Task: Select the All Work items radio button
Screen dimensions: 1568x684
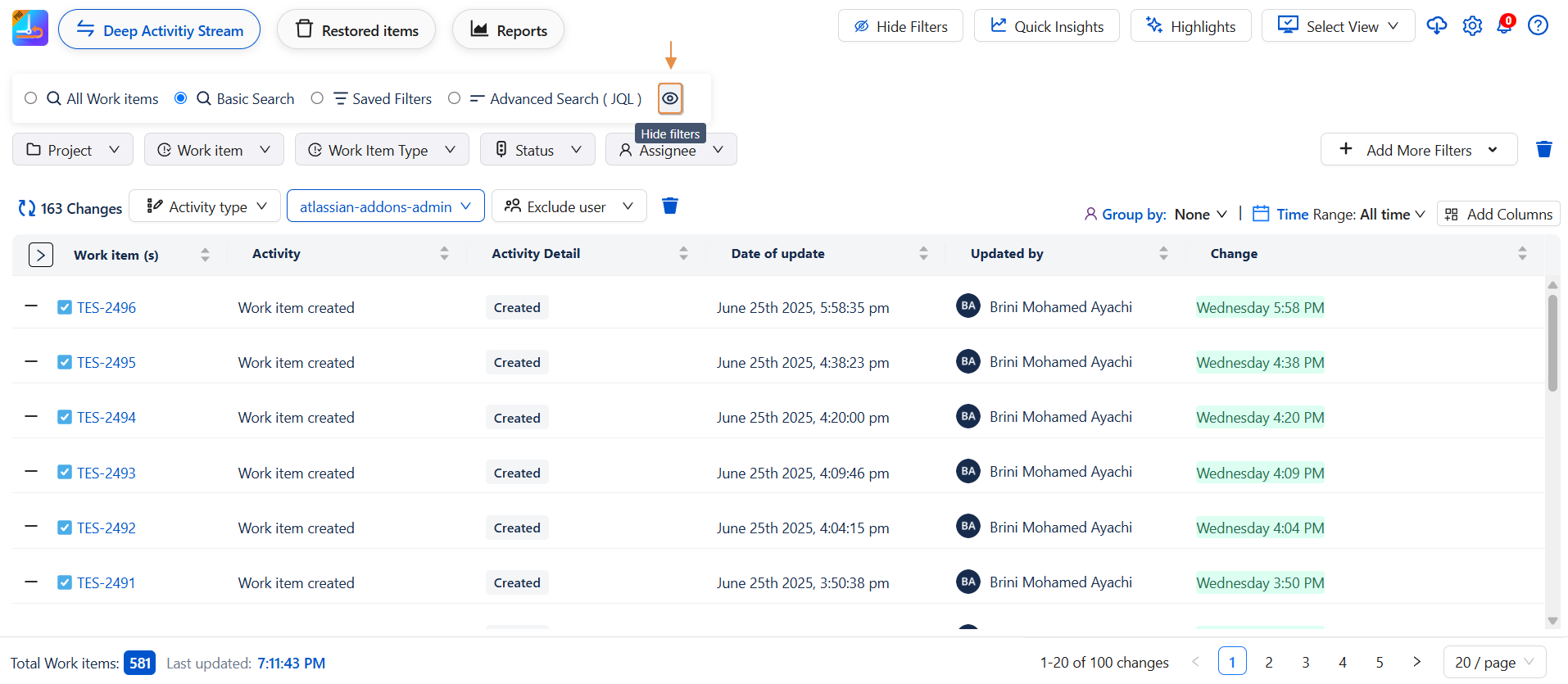Action: point(31,98)
